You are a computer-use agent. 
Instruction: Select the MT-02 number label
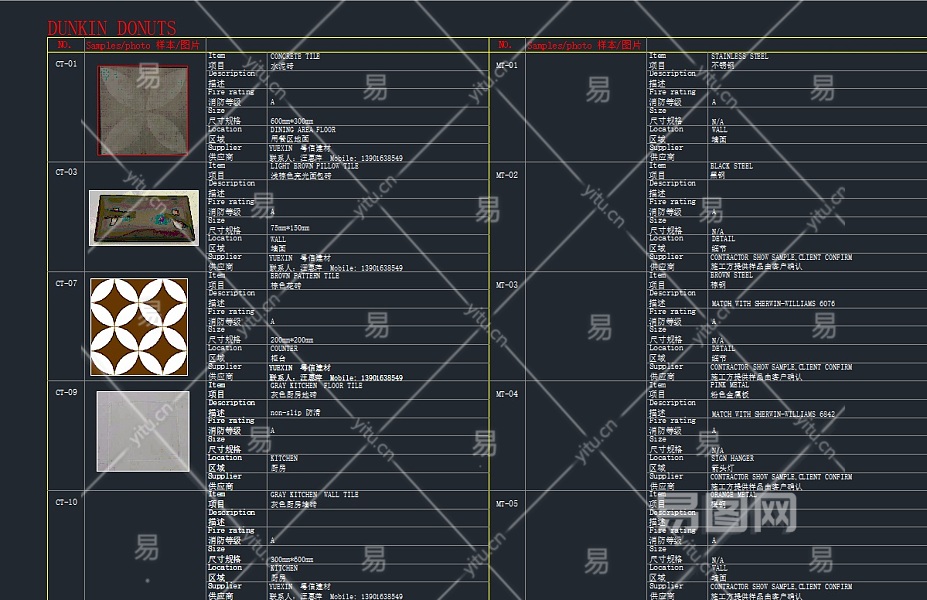507,175
